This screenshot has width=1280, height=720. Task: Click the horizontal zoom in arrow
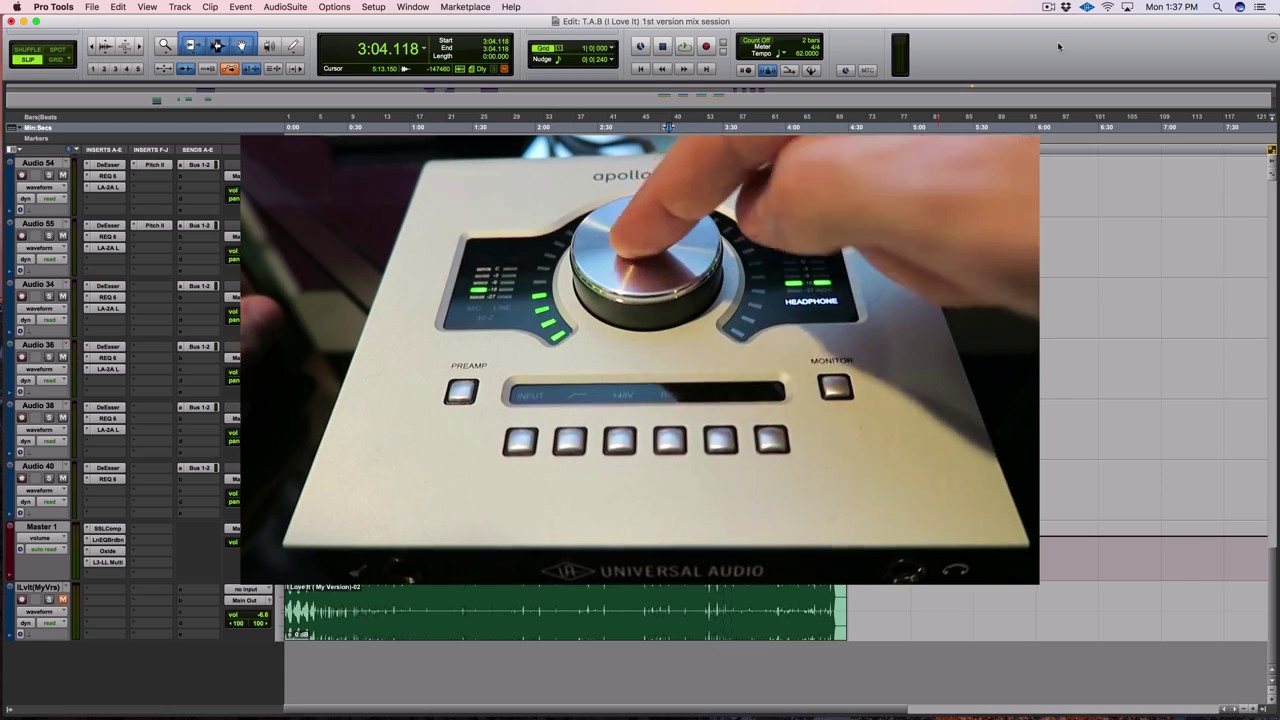click(139, 46)
